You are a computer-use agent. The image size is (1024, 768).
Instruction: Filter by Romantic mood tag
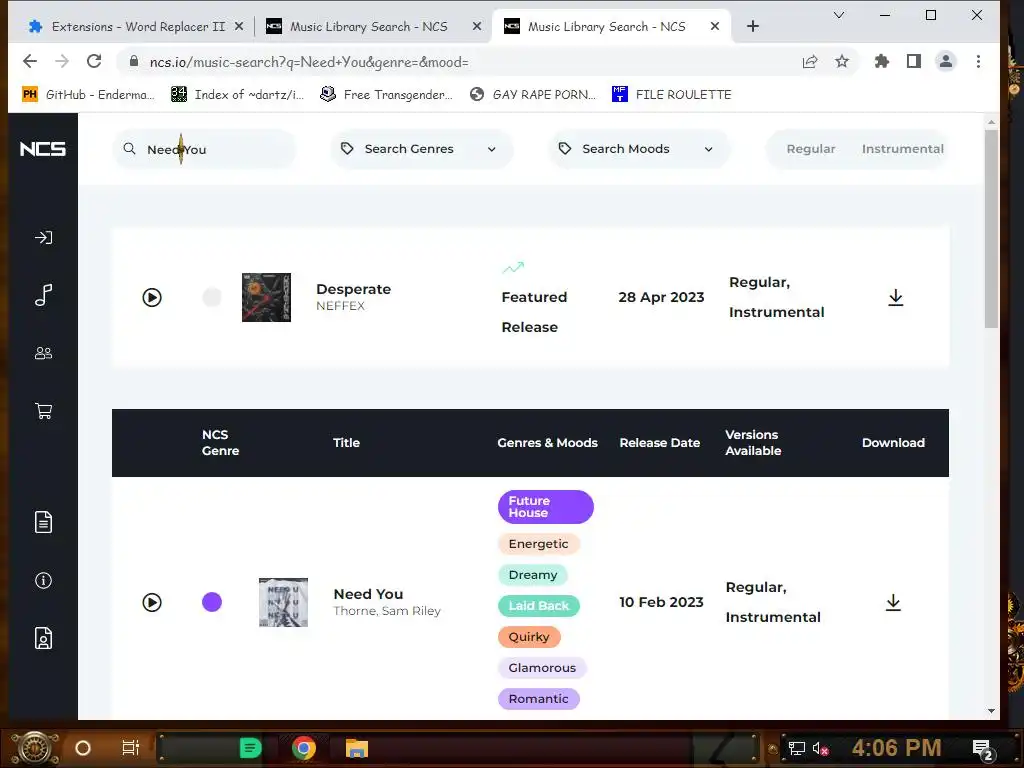pos(538,699)
